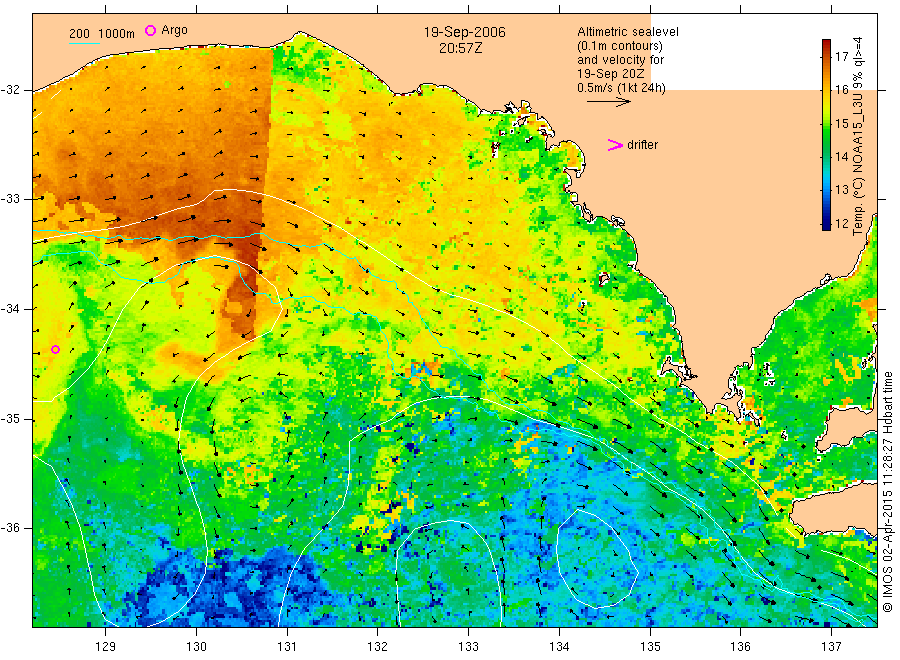Click the magenta Argo circle in legend

(x=150, y=30)
